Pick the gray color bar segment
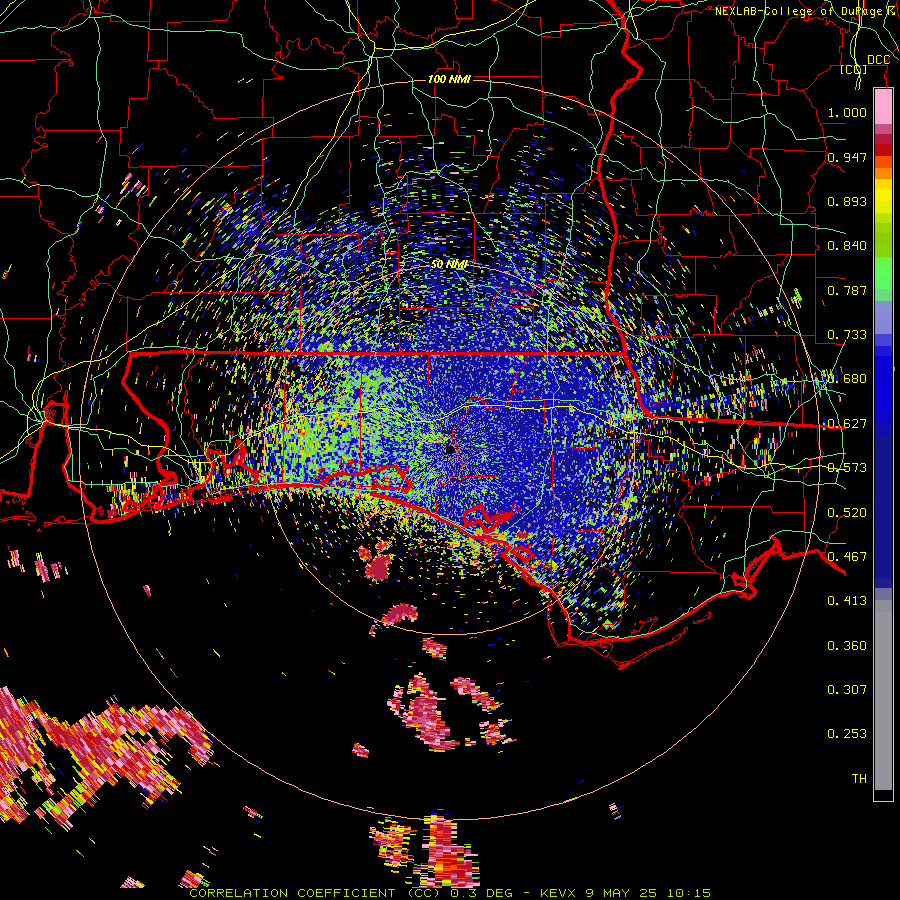Viewport: 900px width, 900px height. [883, 695]
